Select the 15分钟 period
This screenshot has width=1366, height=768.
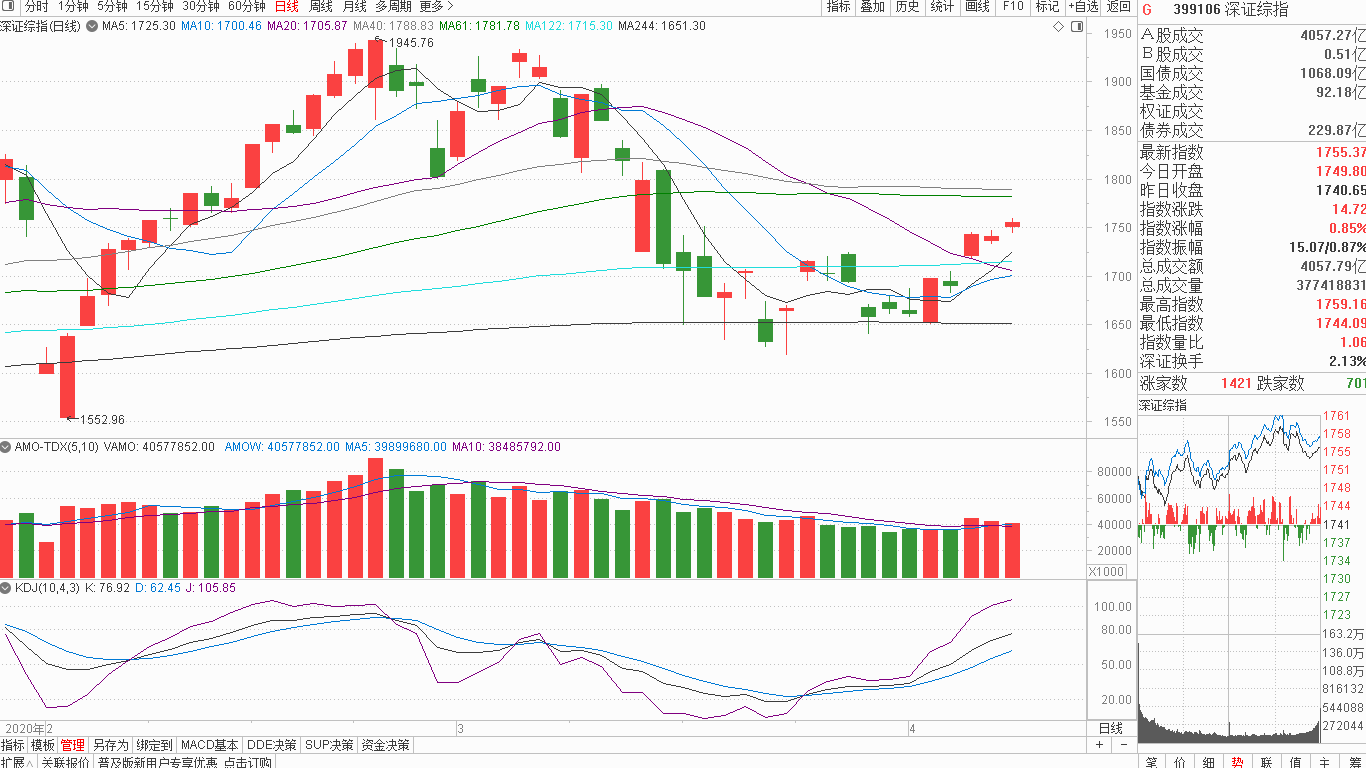[x=154, y=6]
